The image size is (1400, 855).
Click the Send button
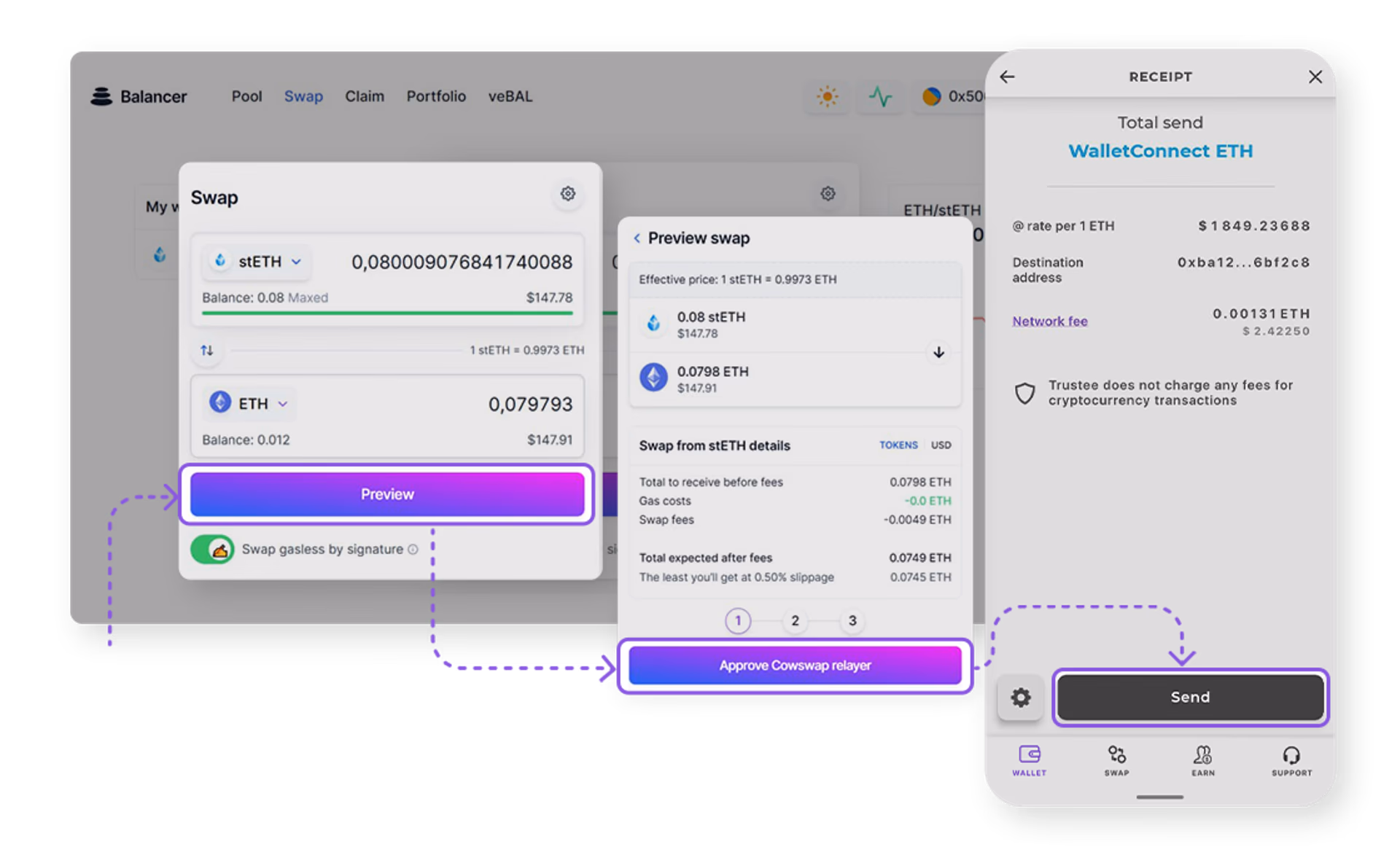coord(1190,698)
